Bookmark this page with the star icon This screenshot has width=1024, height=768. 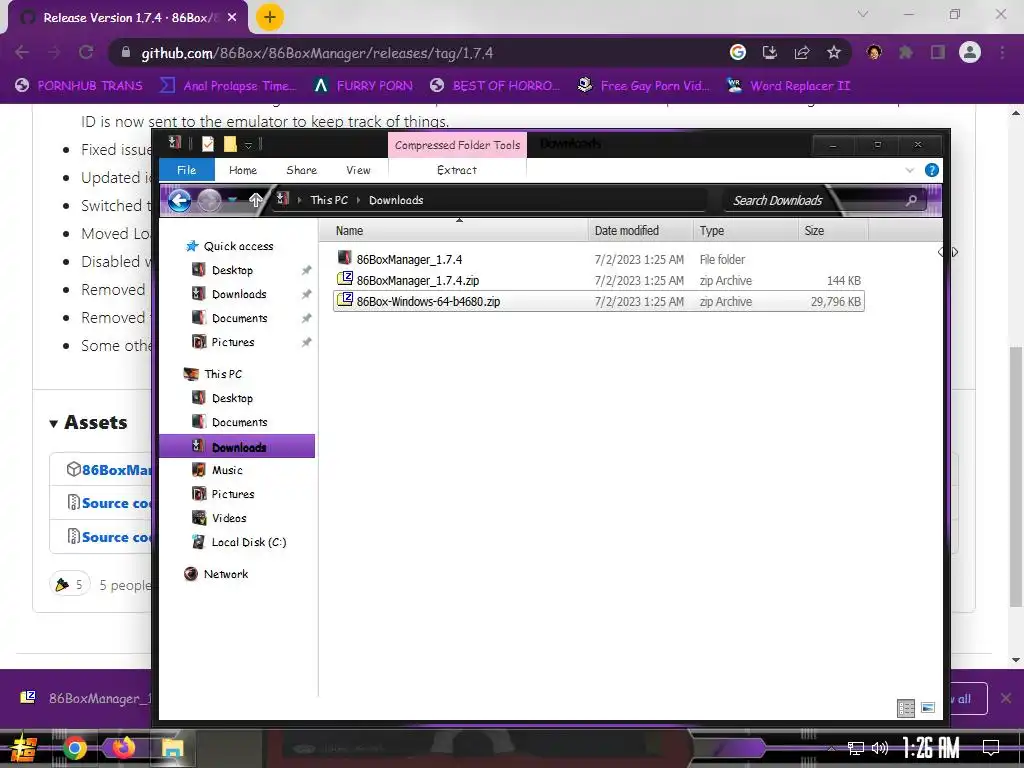click(833, 52)
